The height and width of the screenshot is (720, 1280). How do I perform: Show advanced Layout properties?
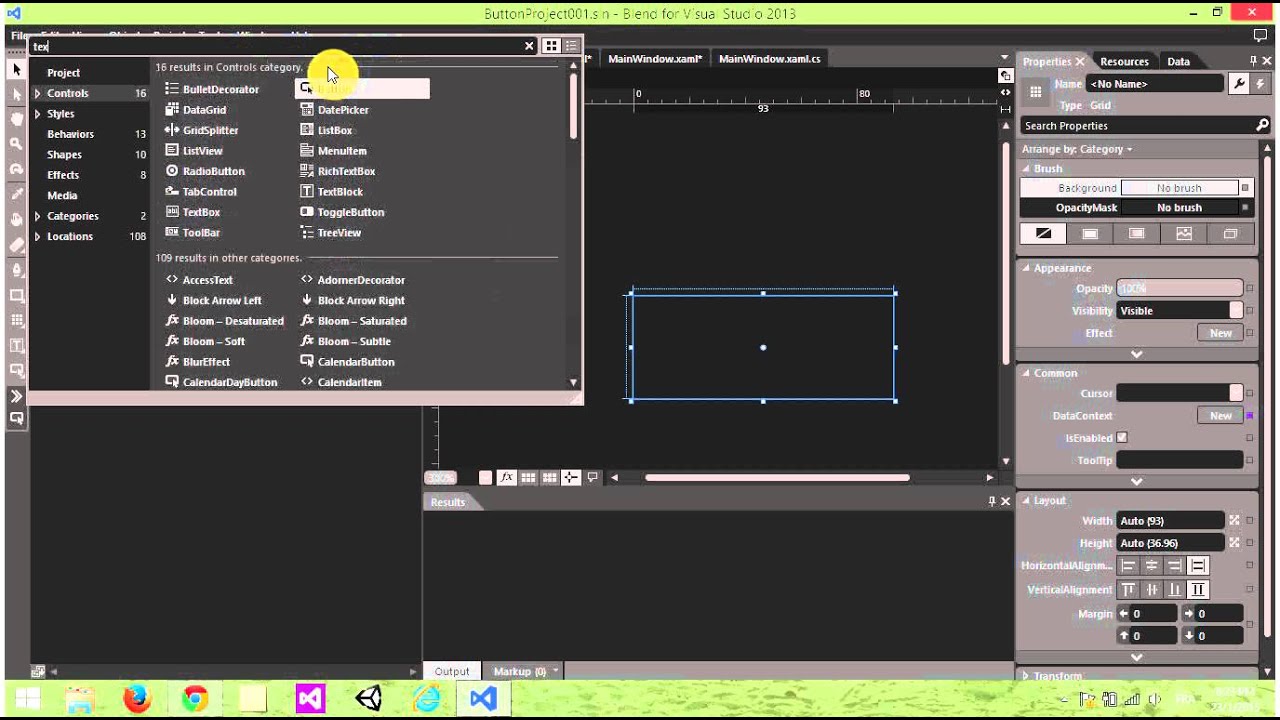click(1137, 657)
